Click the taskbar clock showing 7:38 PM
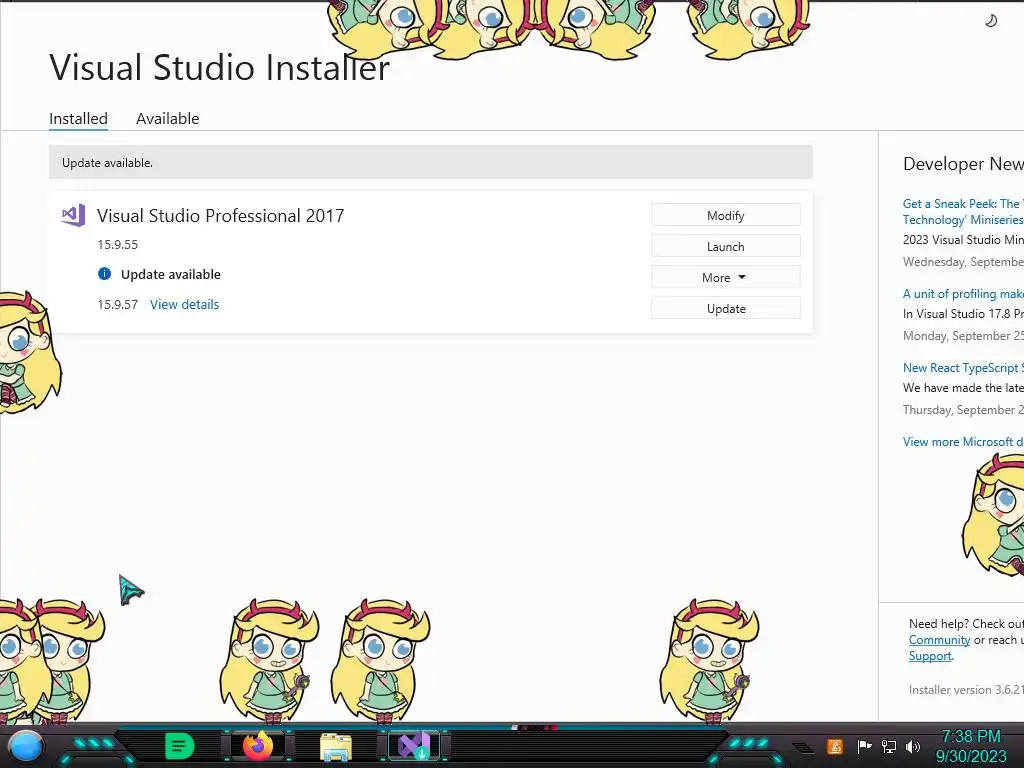The height and width of the screenshot is (768, 1024). coord(971,746)
